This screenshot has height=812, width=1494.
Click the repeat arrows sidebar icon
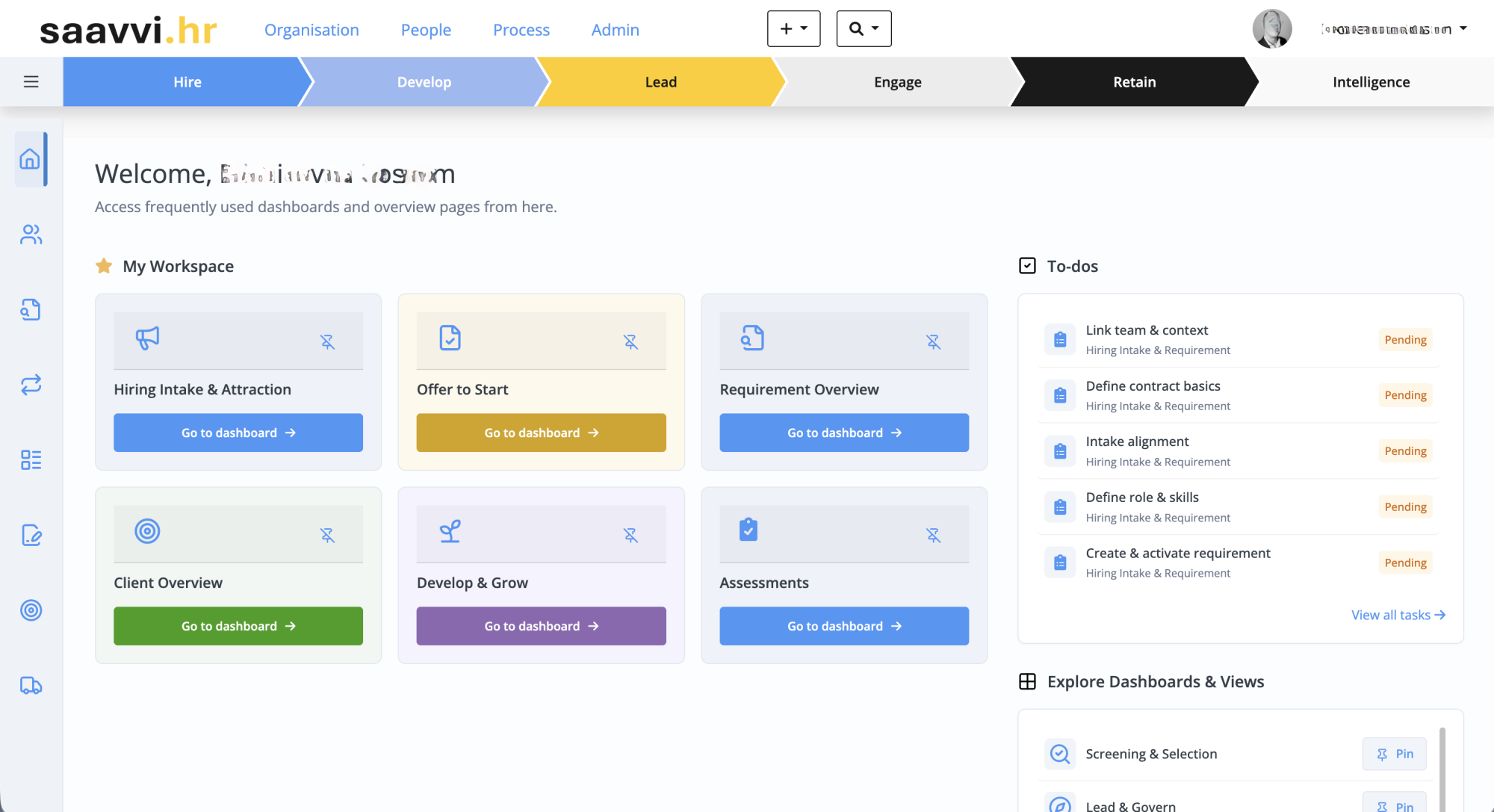pos(31,385)
